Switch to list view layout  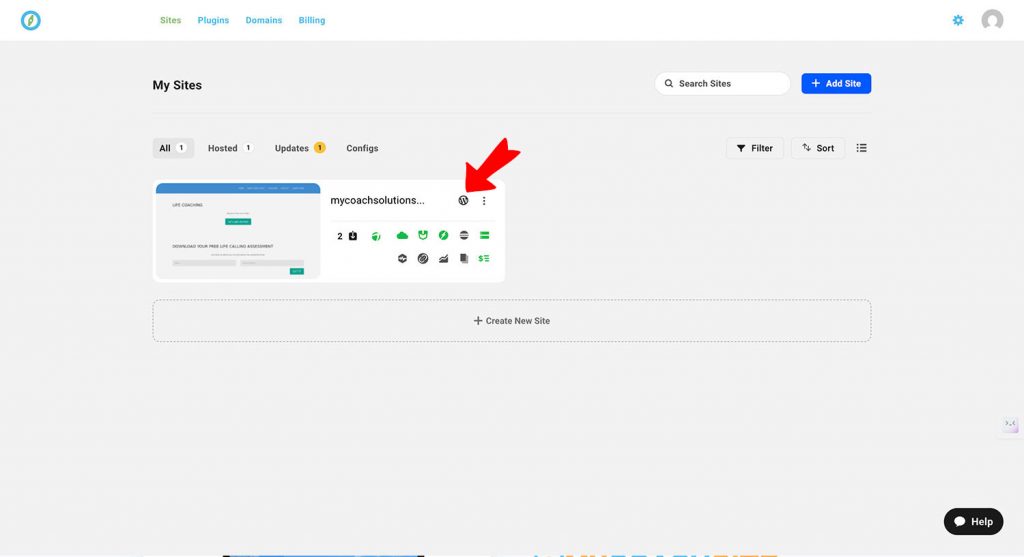click(862, 148)
